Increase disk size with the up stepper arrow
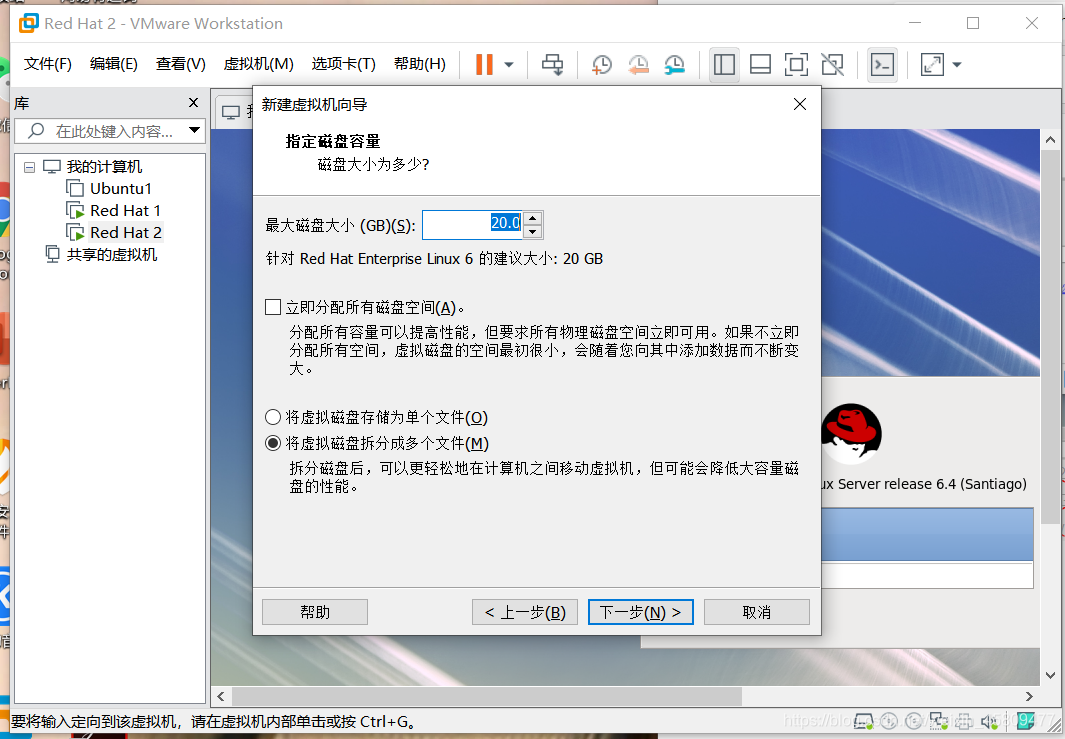The height and width of the screenshot is (739, 1065). tap(532, 218)
